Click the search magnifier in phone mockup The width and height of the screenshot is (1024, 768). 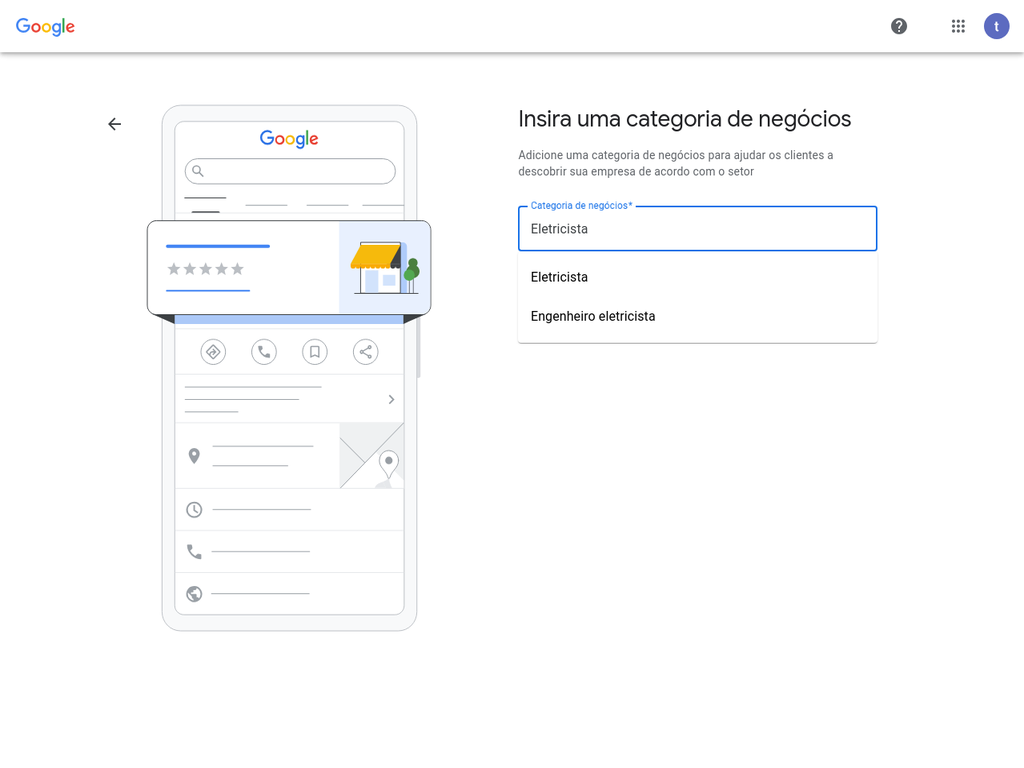(198, 171)
